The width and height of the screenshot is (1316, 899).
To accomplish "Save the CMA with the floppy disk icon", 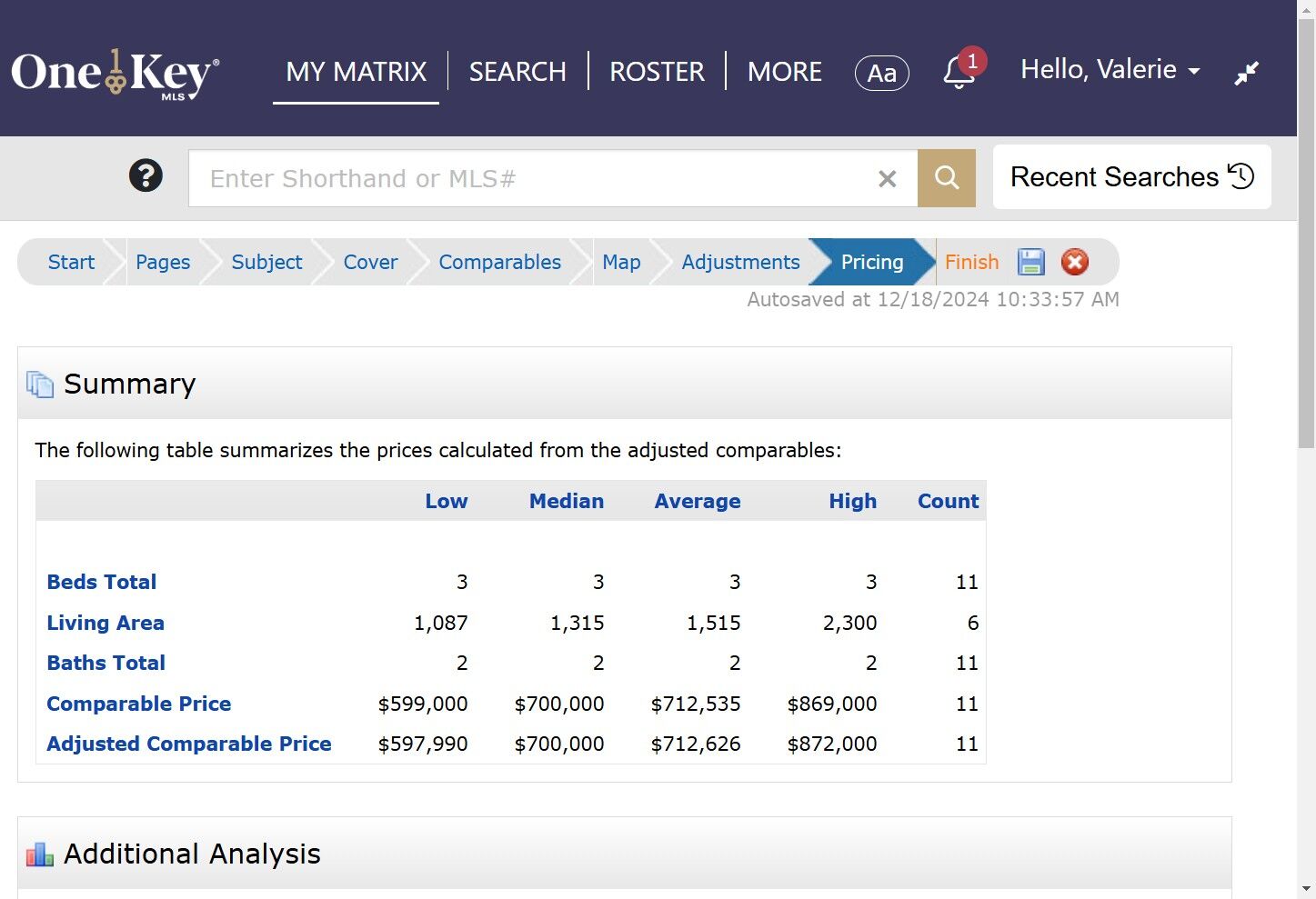I will coord(1030,262).
